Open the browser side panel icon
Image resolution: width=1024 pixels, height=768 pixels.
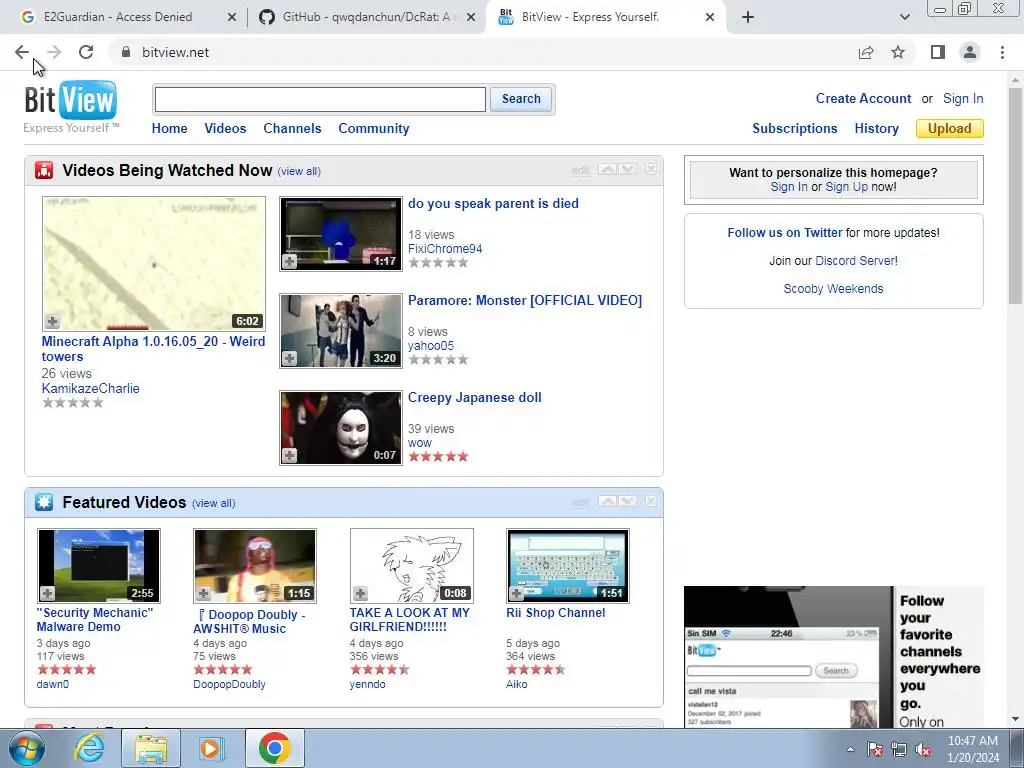pos(938,52)
